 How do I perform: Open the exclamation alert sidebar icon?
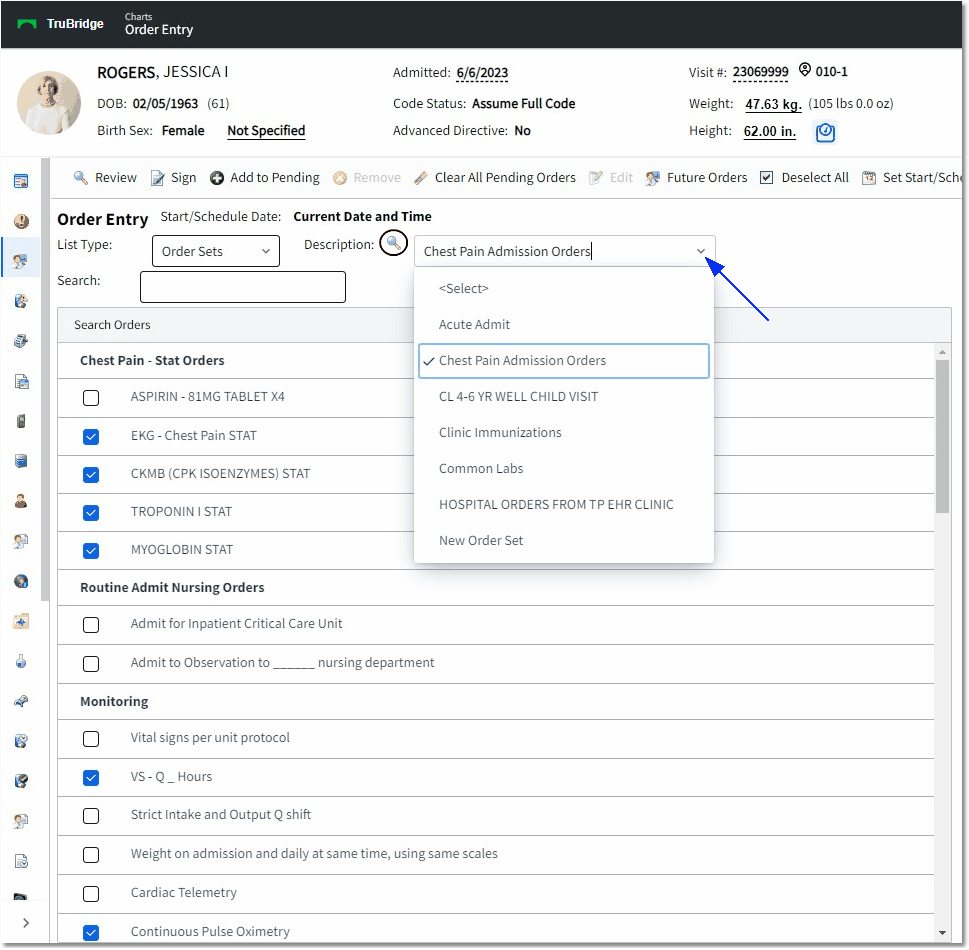tap(21, 221)
